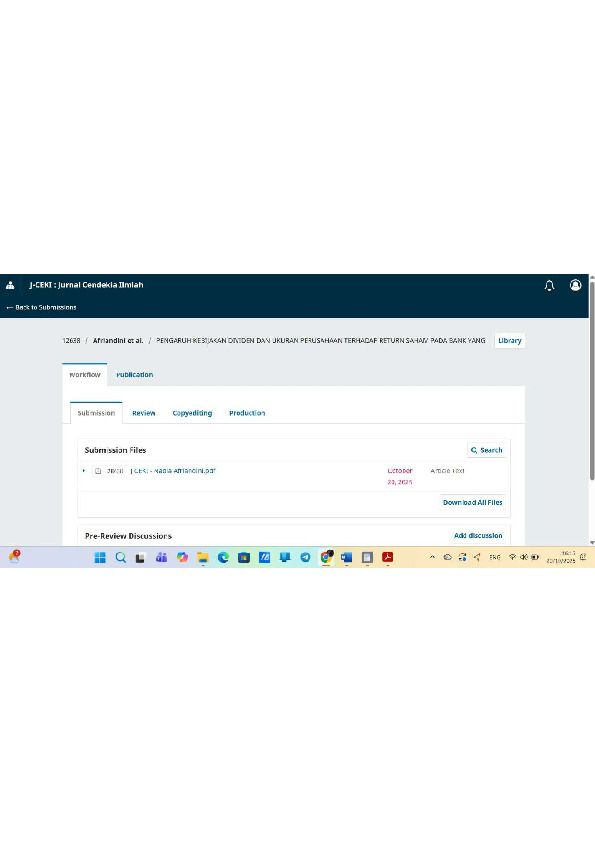
Task: Select the Copyediting stage tab
Action: click(192, 413)
